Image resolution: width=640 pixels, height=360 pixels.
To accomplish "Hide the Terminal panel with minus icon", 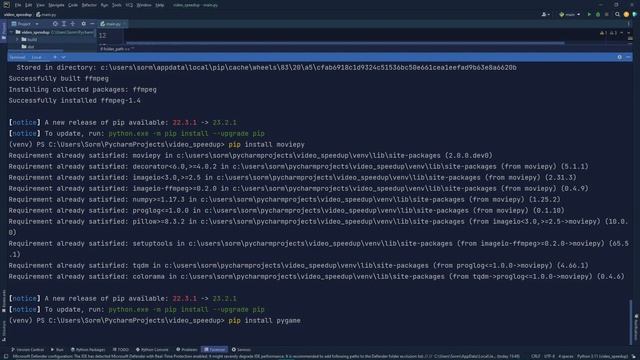I will [629, 57].
